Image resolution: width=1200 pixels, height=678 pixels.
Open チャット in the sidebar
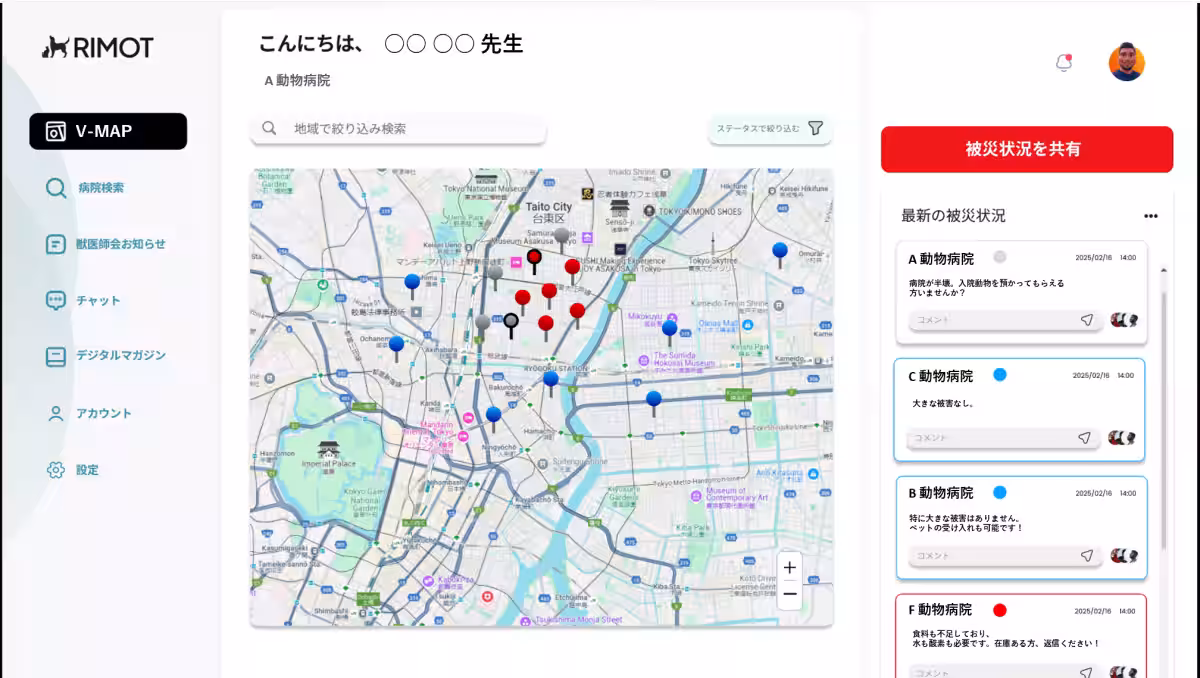[98, 300]
